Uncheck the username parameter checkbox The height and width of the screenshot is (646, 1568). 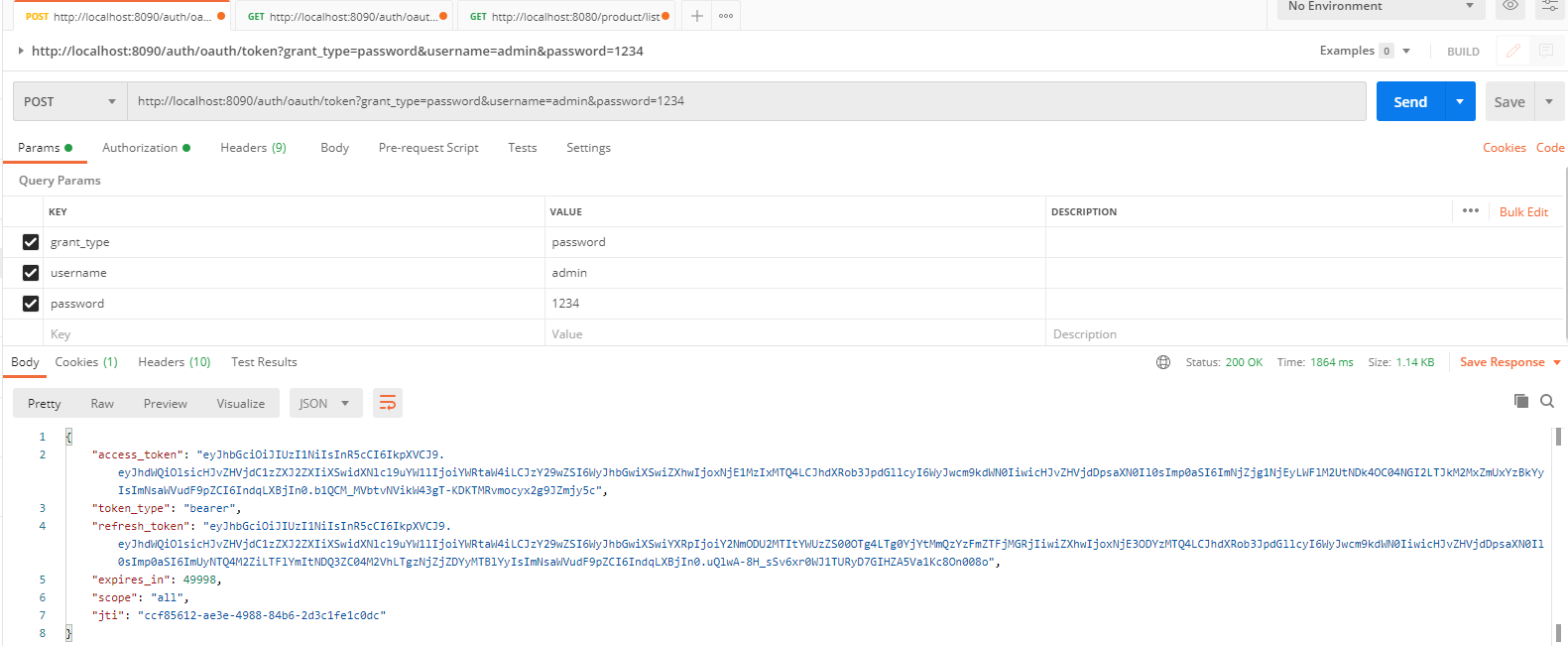click(31, 273)
